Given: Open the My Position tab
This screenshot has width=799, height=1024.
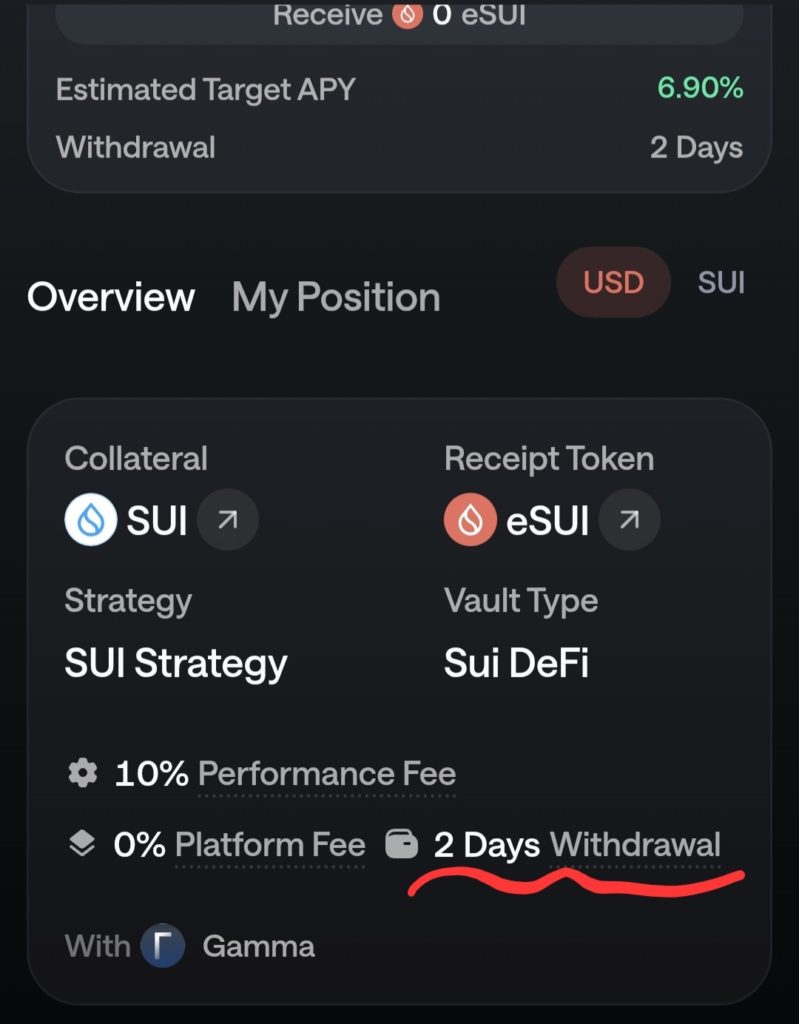Looking at the screenshot, I should click(x=336, y=297).
